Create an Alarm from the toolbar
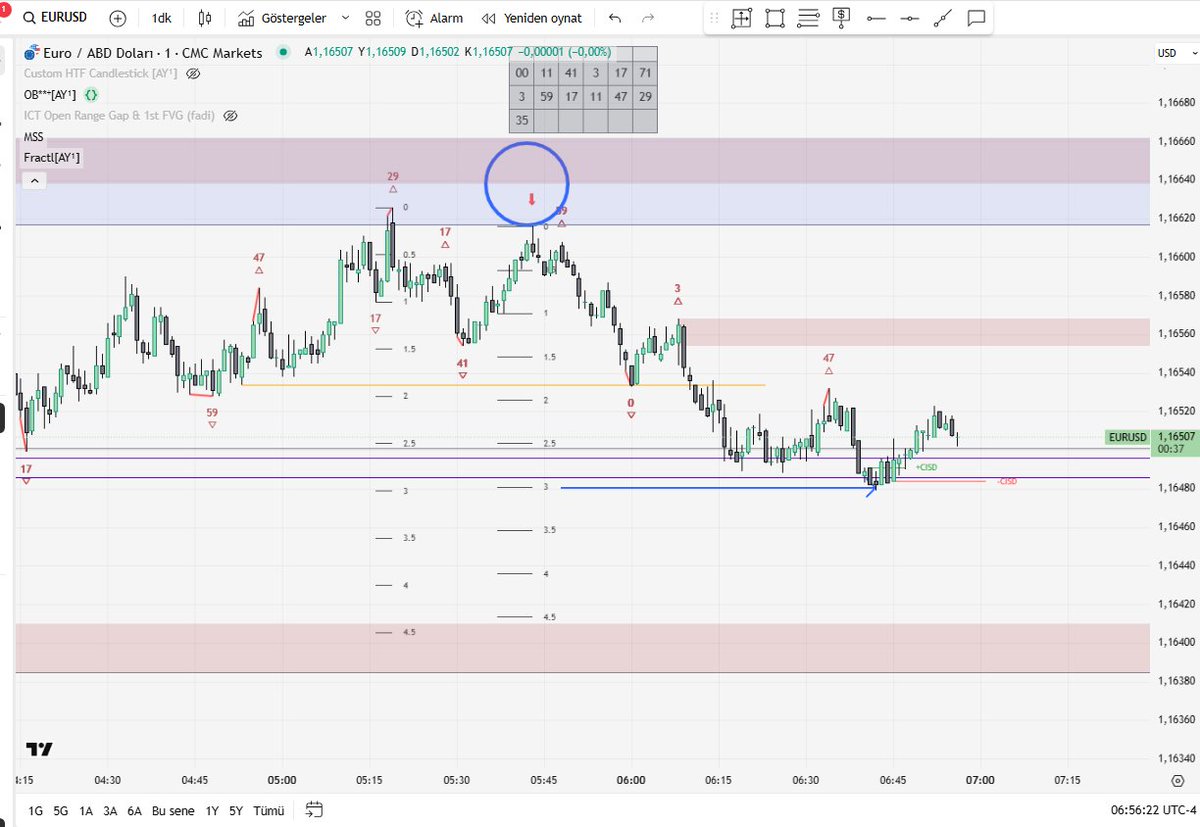The height and width of the screenshot is (827, 1200). (435, 18)
